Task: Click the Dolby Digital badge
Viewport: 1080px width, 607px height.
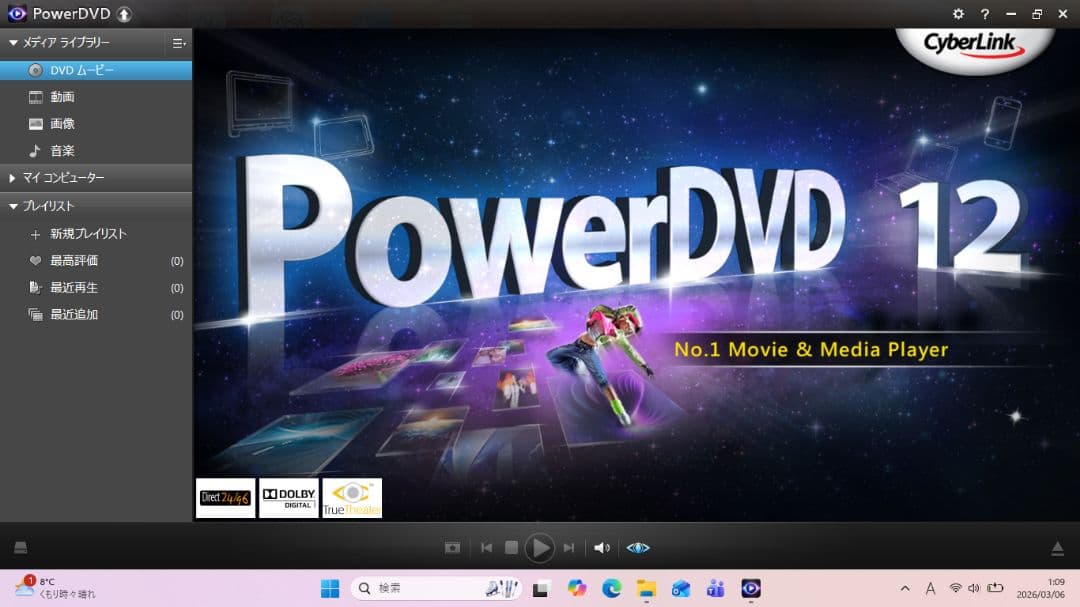Action: 289,497
